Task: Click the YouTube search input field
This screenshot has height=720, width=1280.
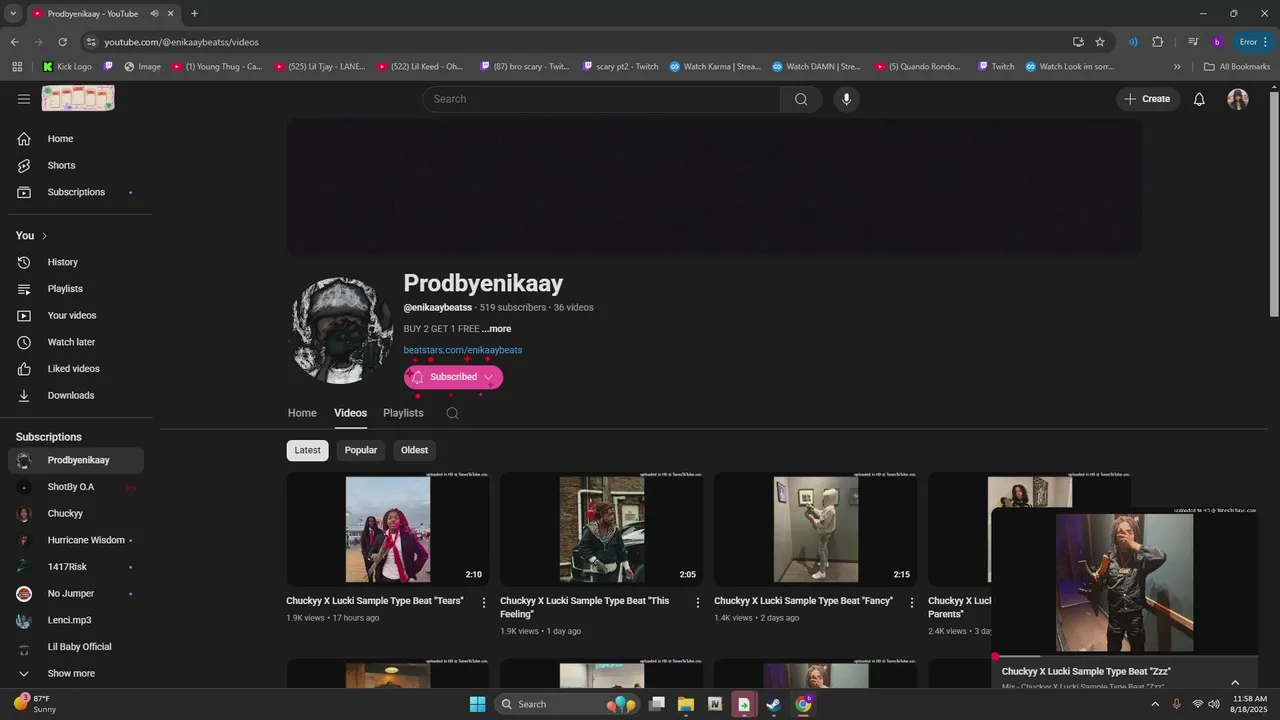Action: (x=602, y=99)
